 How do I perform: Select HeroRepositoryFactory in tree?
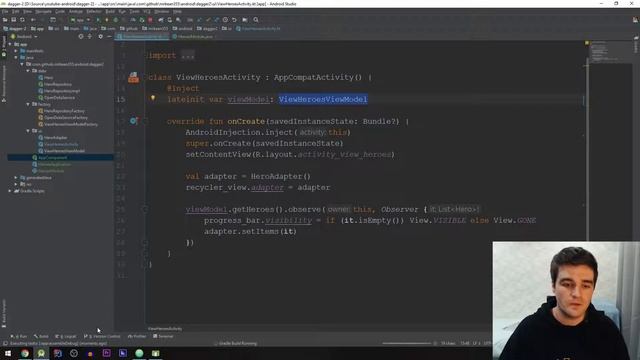coord(61,111)
